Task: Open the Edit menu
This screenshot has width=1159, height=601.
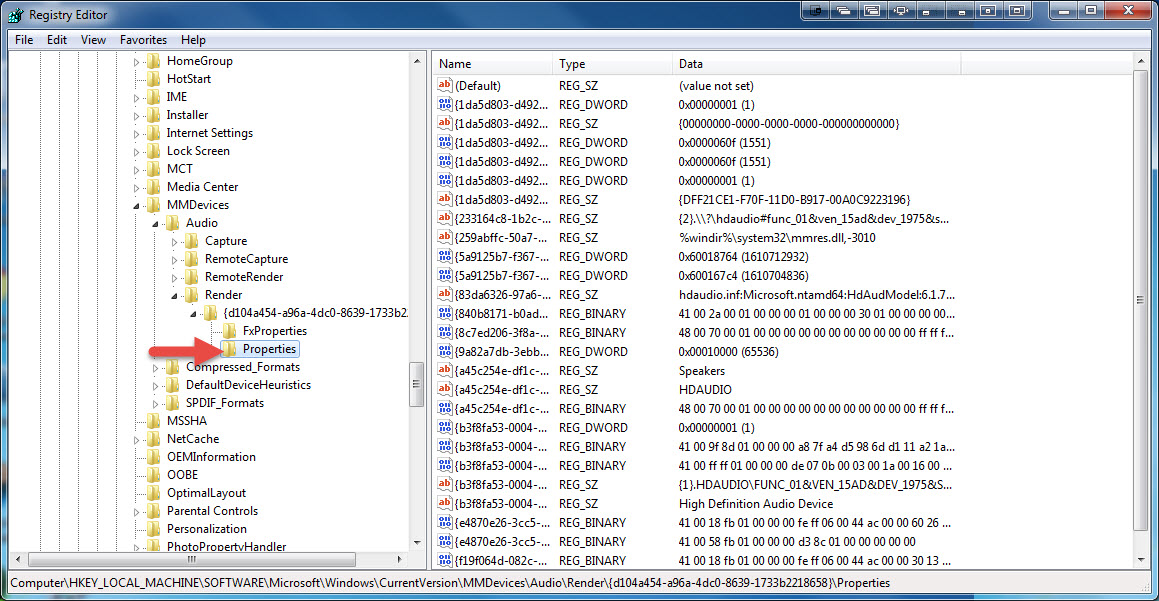Action: [57, 40]
